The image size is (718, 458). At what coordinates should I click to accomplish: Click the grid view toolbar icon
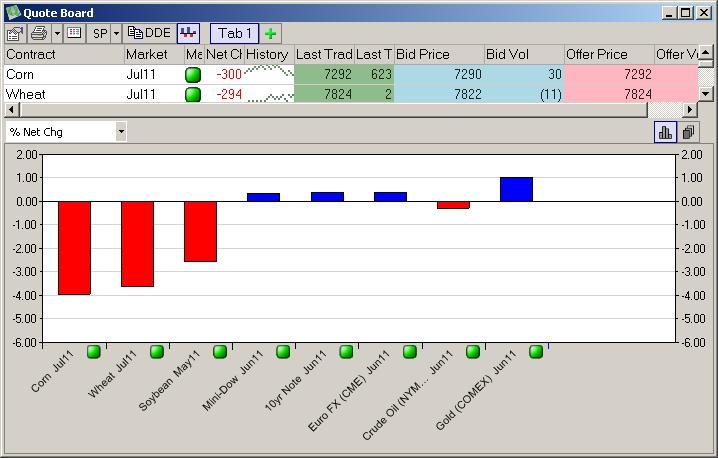coord(74,33)
